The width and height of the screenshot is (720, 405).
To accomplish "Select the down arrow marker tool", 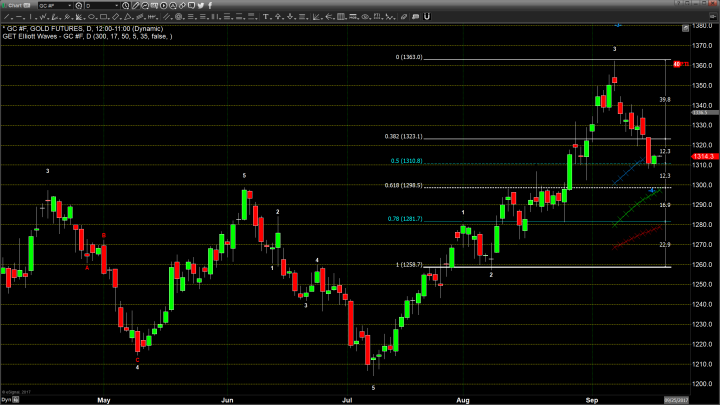I will click(x=290, y=17).
